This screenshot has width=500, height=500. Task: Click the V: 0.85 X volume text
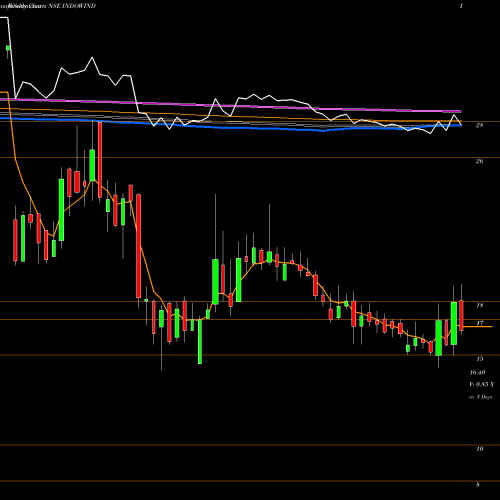coord(482,385)
